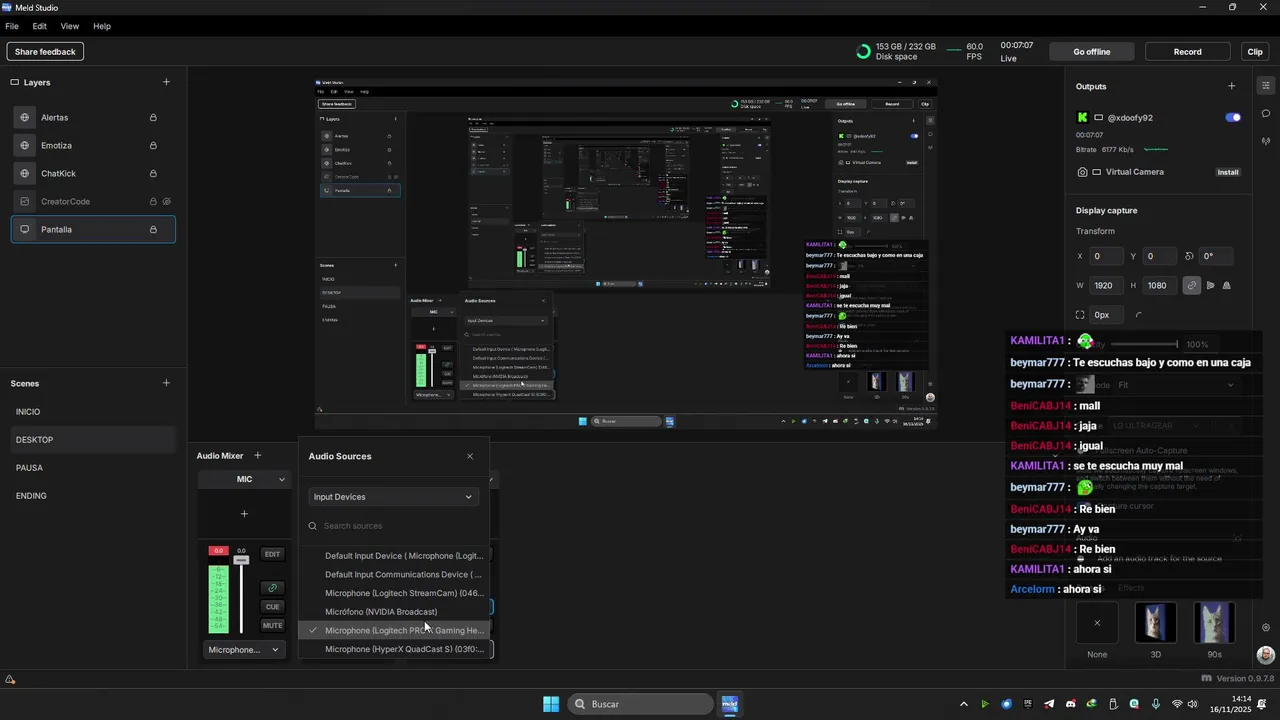The image size is (1280, 720).
Task: Toggle lock on ChatKick layer
Action: click(x=153, y=173)
